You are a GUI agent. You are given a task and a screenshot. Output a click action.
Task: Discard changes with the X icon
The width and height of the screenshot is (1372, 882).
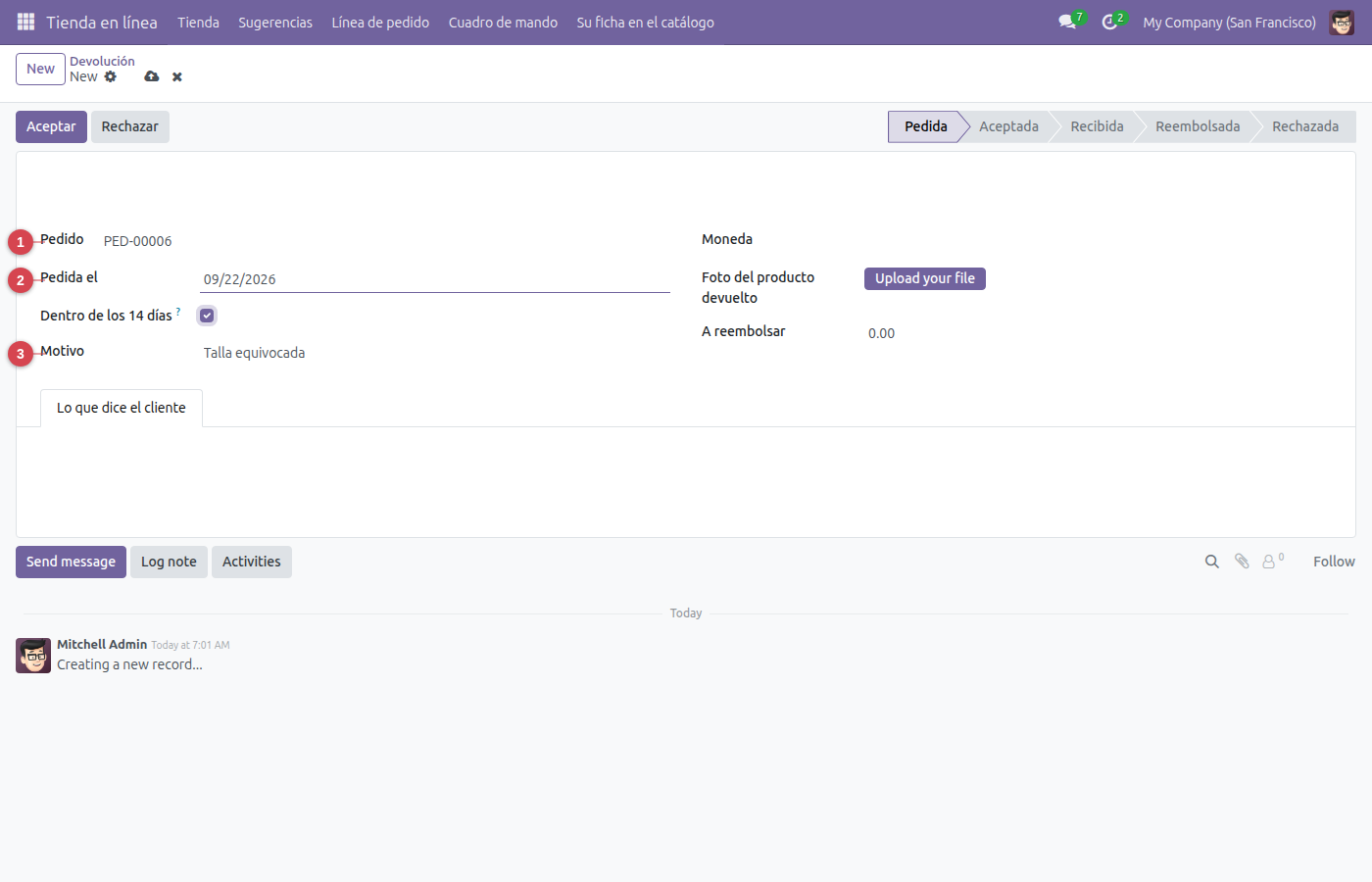177,76
